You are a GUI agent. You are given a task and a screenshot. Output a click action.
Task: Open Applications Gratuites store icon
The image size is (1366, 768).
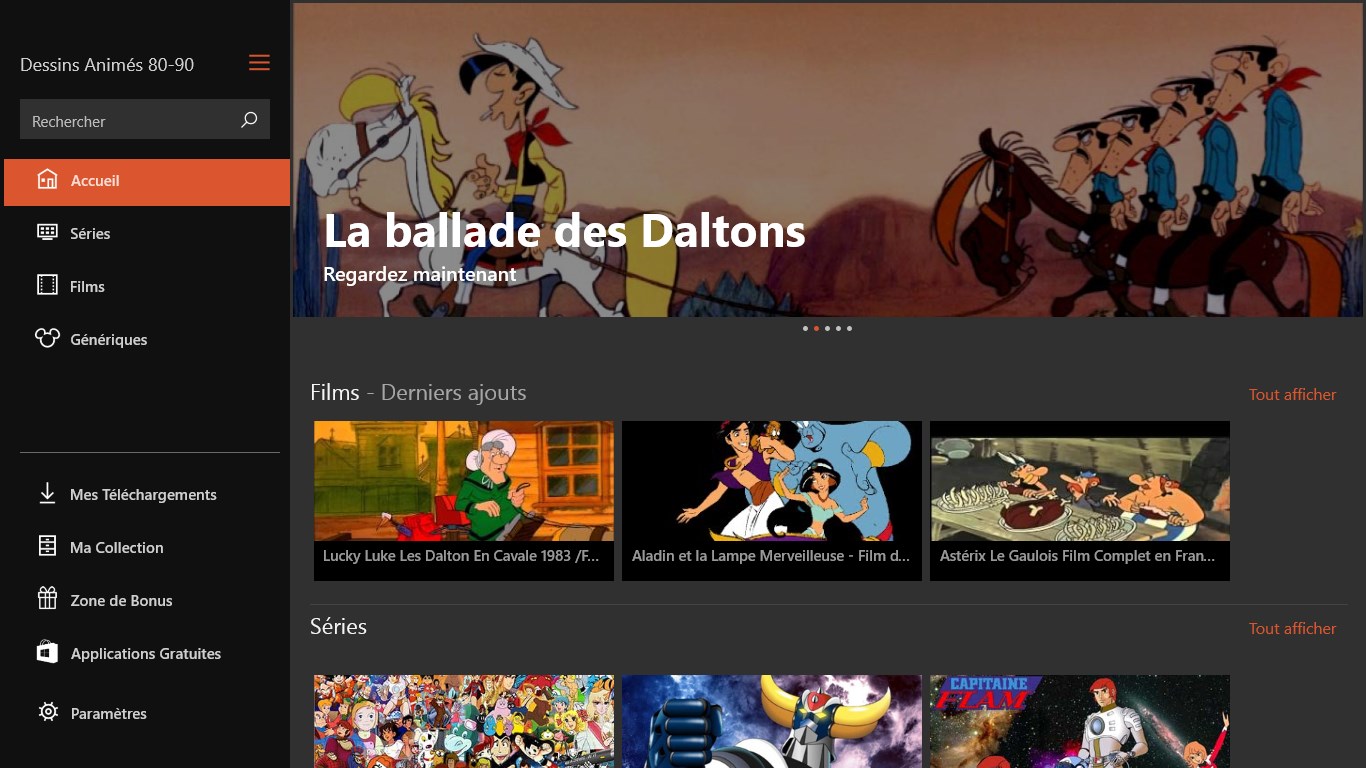[47, 652]
